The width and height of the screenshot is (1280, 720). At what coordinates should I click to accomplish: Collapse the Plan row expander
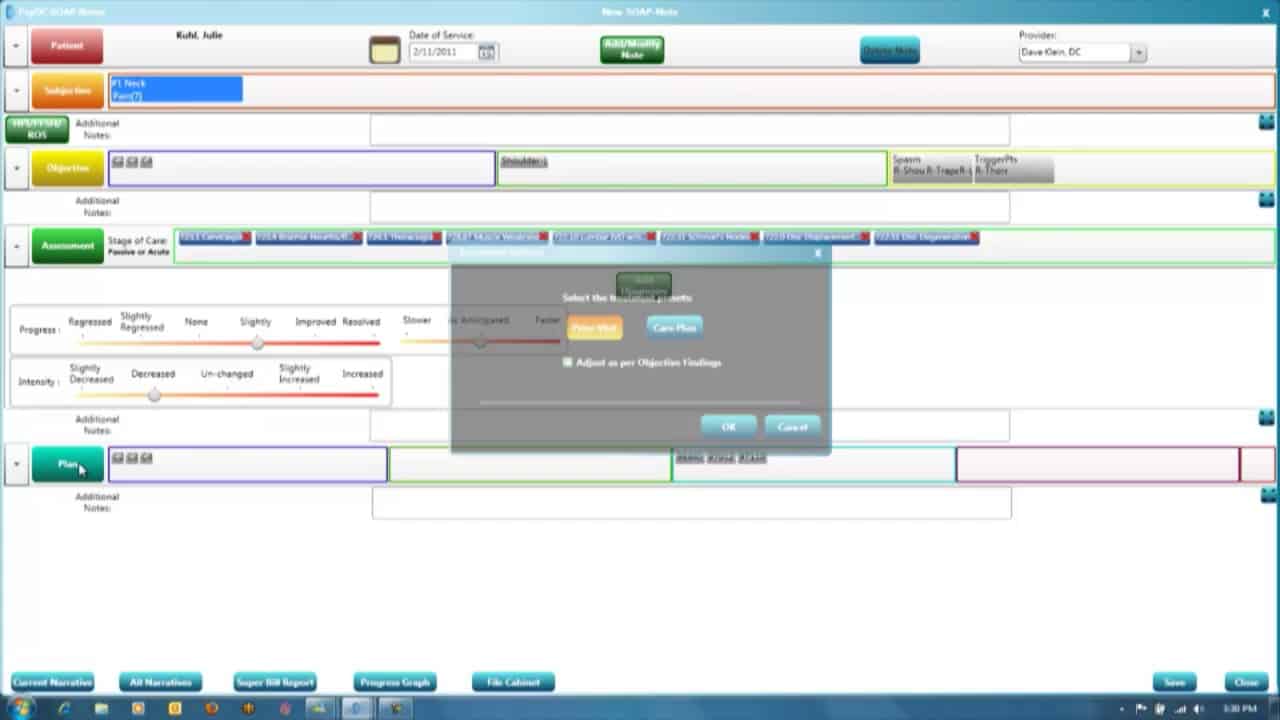click(16, 465)
